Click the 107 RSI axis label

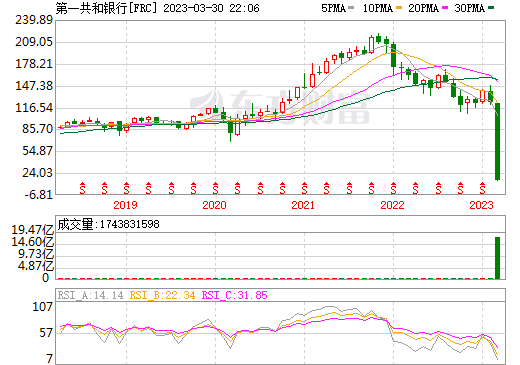tap(43, 306)
